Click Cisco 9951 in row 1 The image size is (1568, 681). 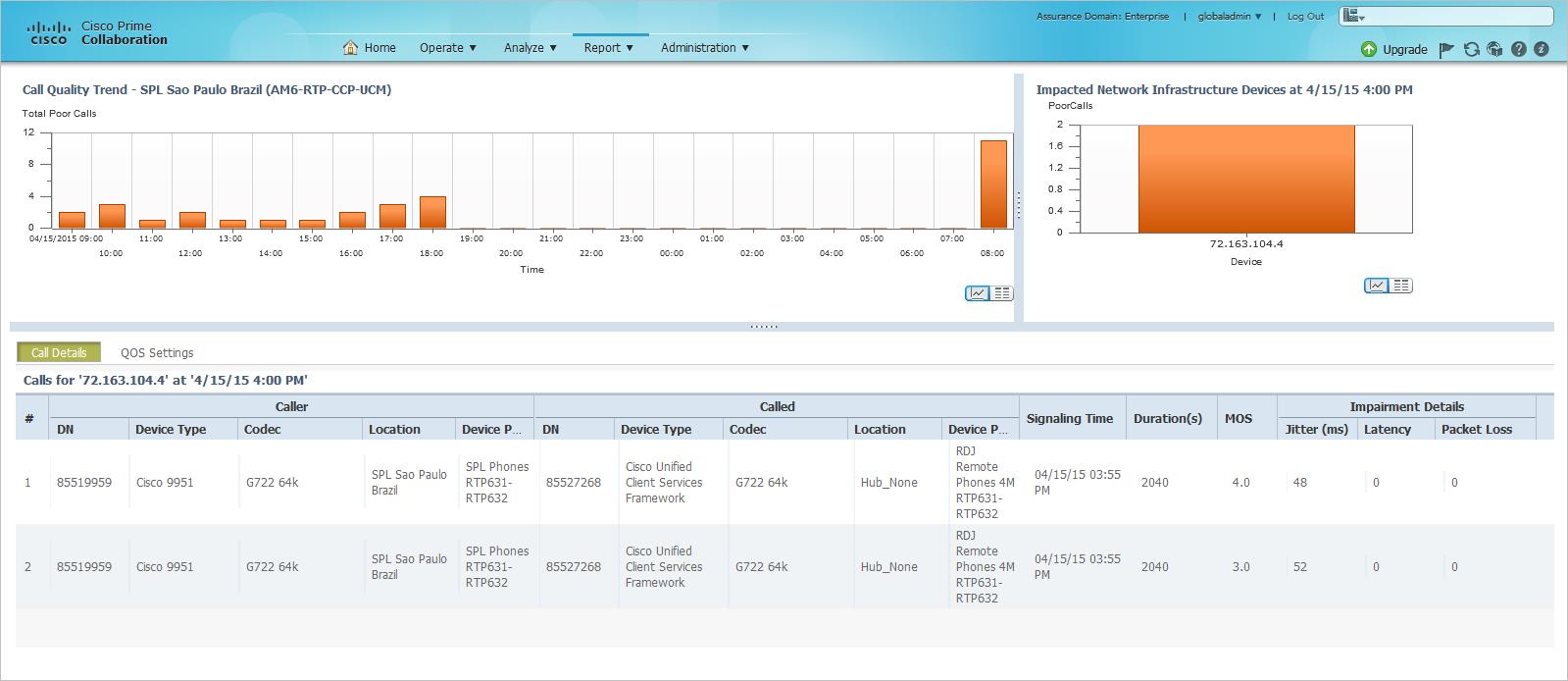165,483
